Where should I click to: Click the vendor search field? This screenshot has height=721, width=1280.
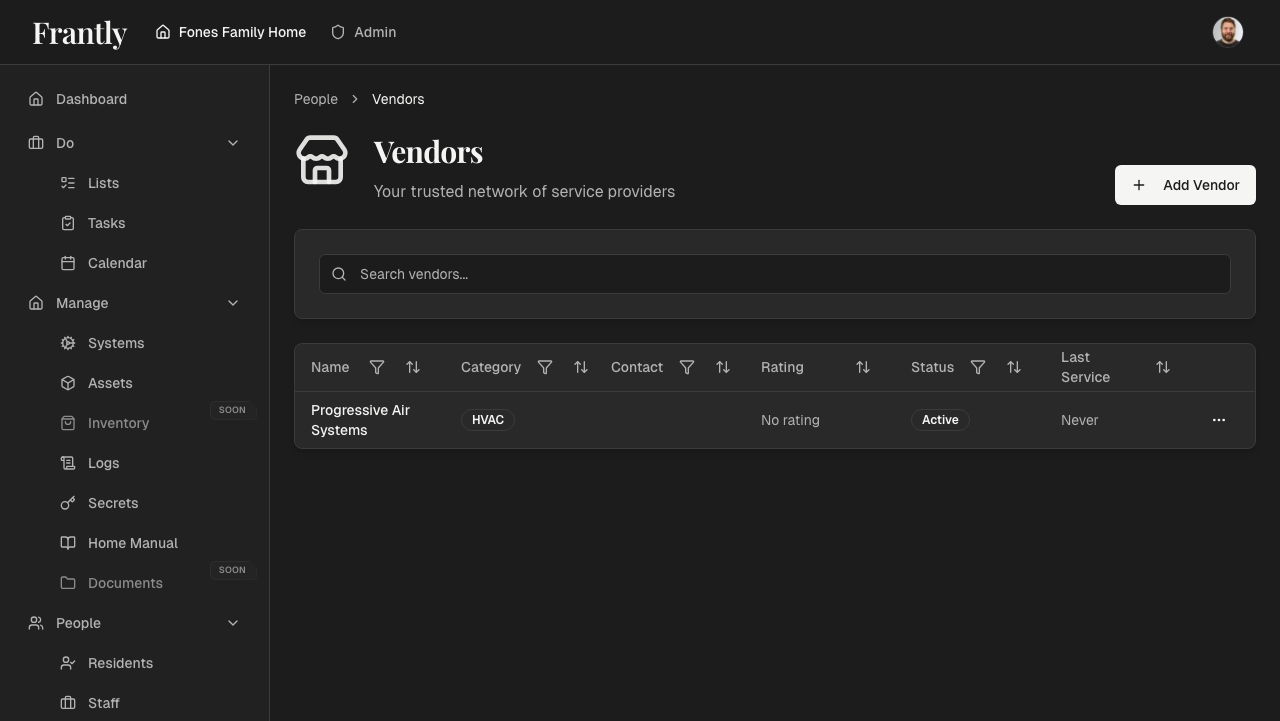(774, 274)
